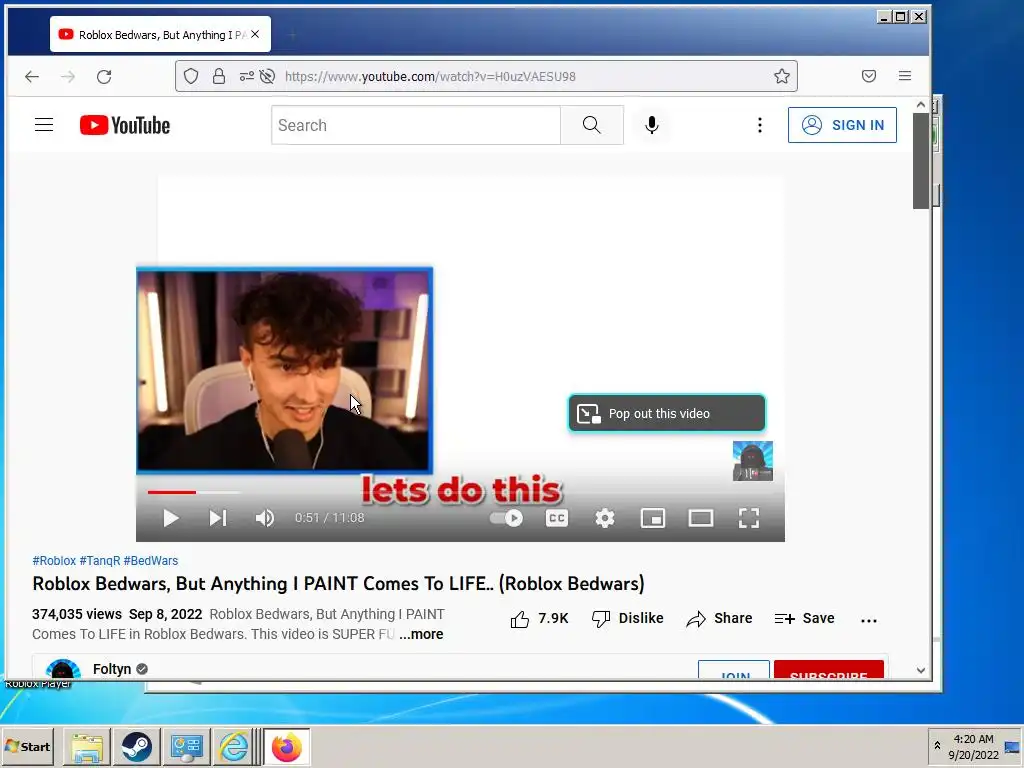This screenshot has width=1024, height=768.
Task: Select the Firefox taskbar button
Action: coord(287,746)
